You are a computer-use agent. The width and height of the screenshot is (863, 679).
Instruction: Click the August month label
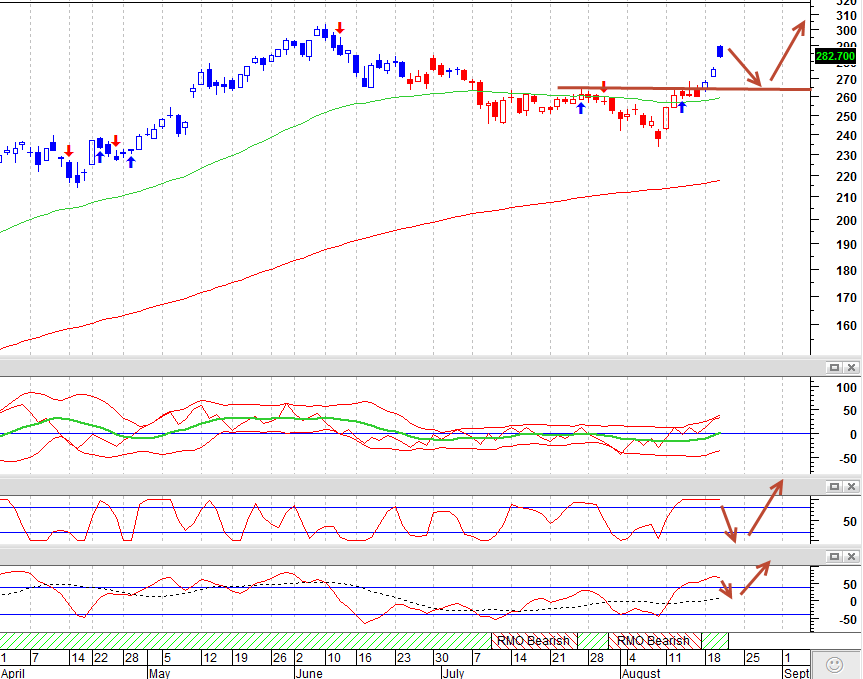(641, 673)
